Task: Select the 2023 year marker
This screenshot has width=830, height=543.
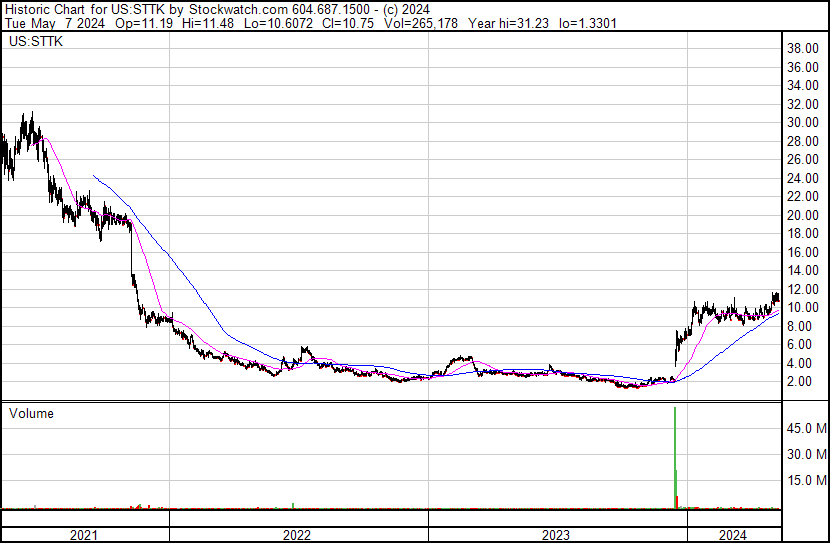Action: tap(556, 535)
